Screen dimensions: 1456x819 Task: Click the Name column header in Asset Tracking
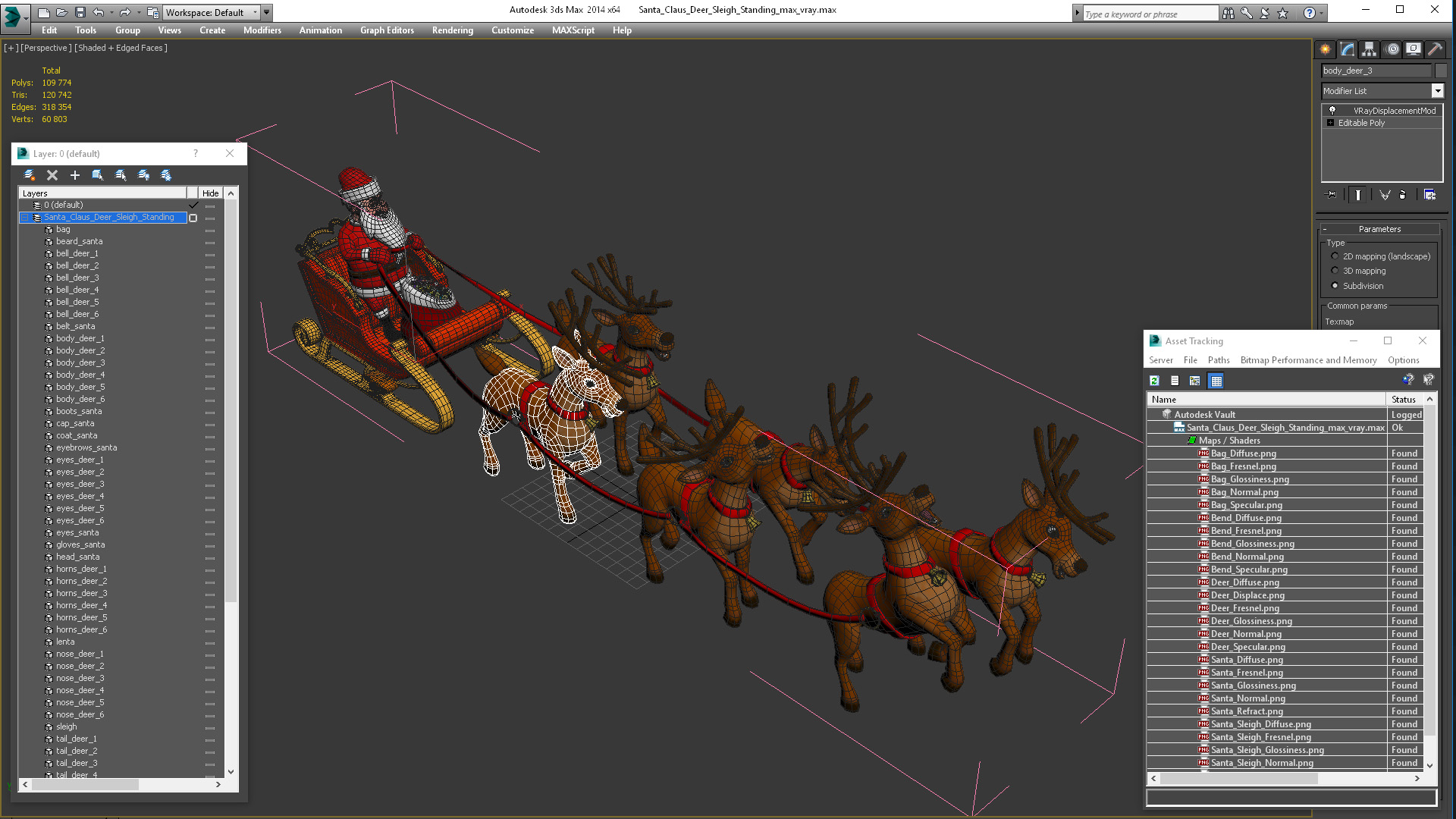coord(1266,400)
